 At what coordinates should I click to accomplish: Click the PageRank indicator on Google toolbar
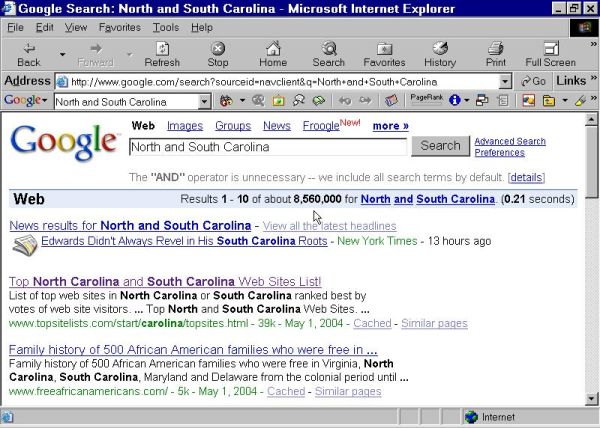pos(427,99)
